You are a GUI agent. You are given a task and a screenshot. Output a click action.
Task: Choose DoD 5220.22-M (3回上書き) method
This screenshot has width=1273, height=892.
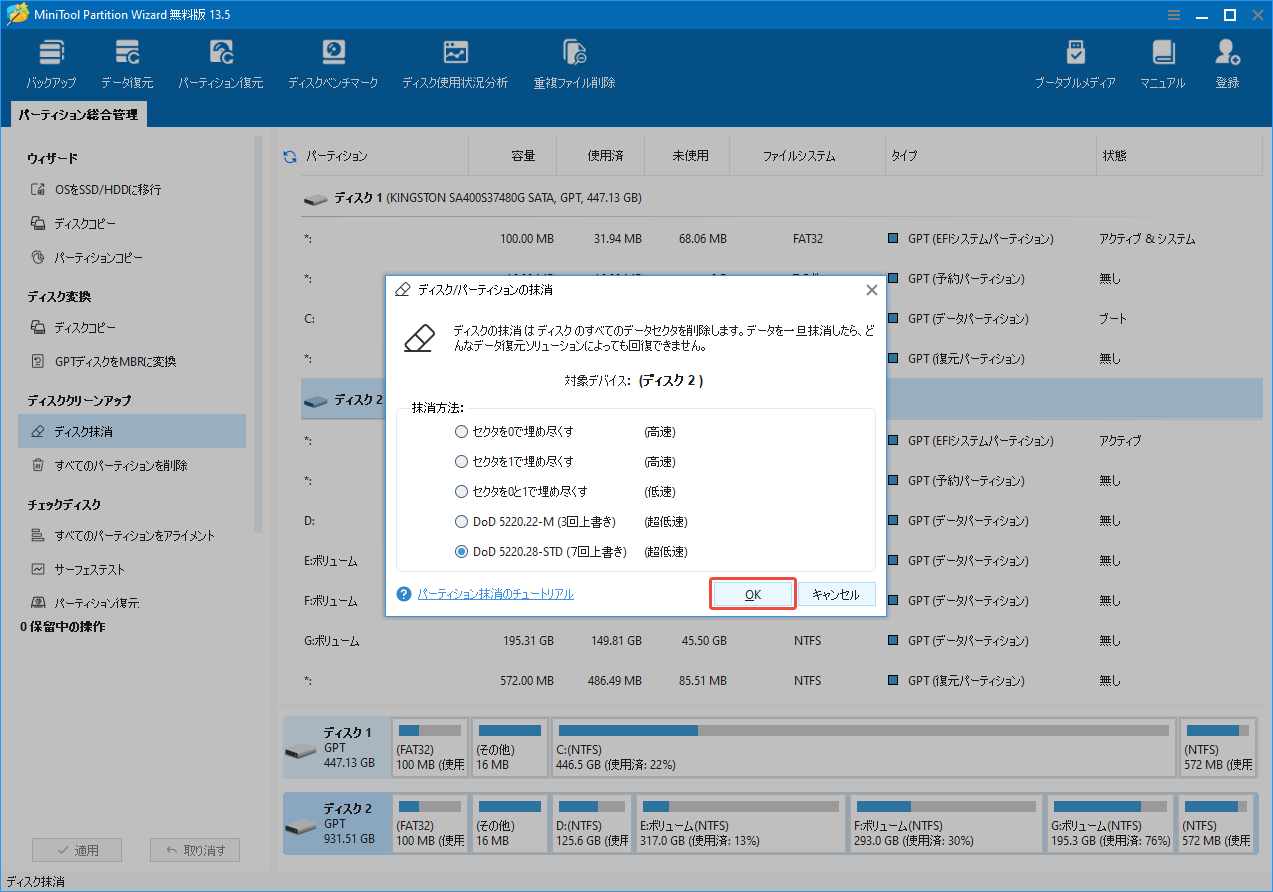coord(535,522)
